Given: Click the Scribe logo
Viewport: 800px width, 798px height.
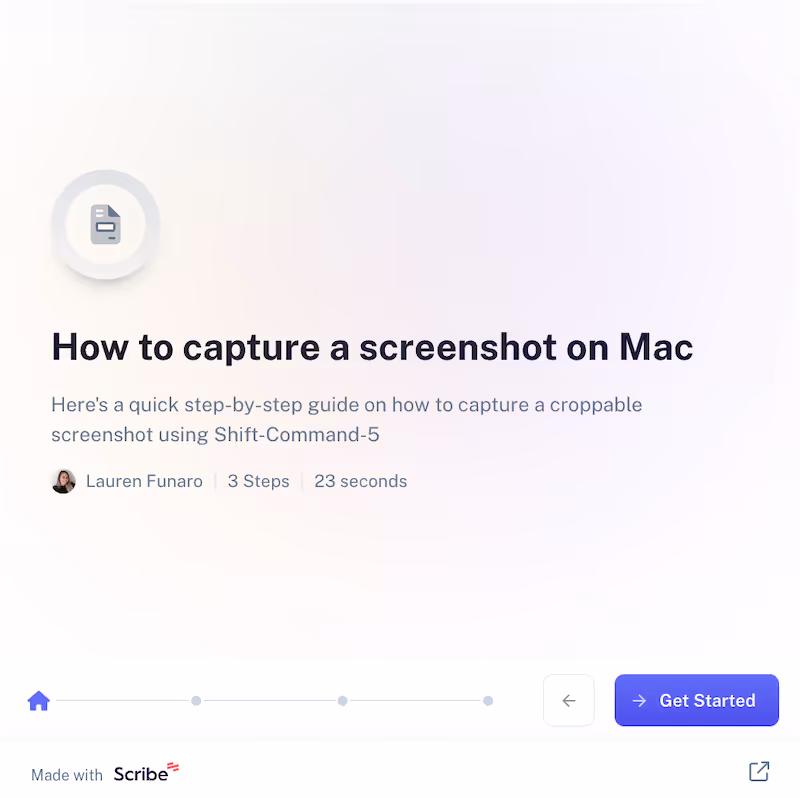Looking at the screenshot, I should (146, 772).
